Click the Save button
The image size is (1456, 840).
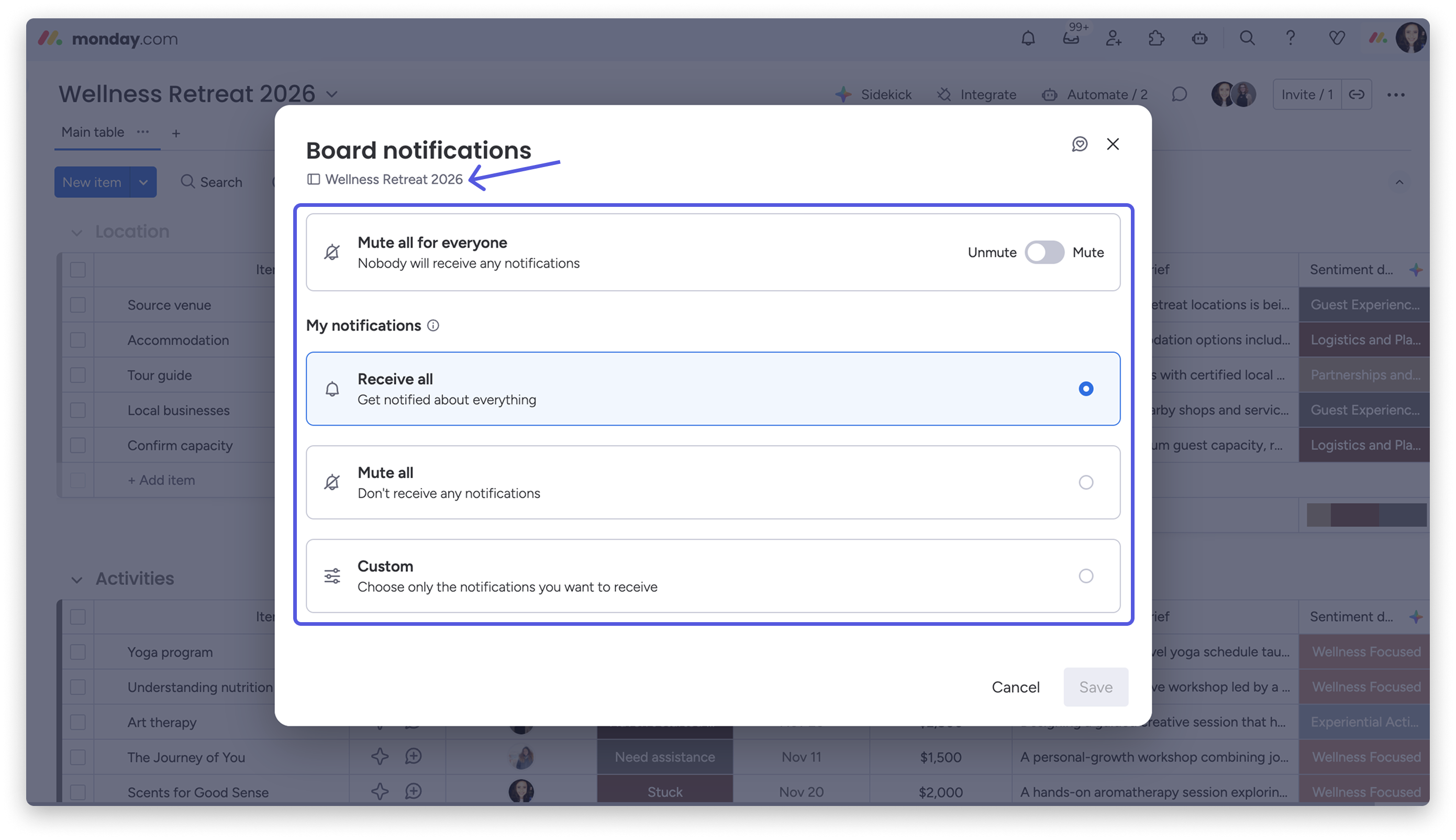(1095, 687)
